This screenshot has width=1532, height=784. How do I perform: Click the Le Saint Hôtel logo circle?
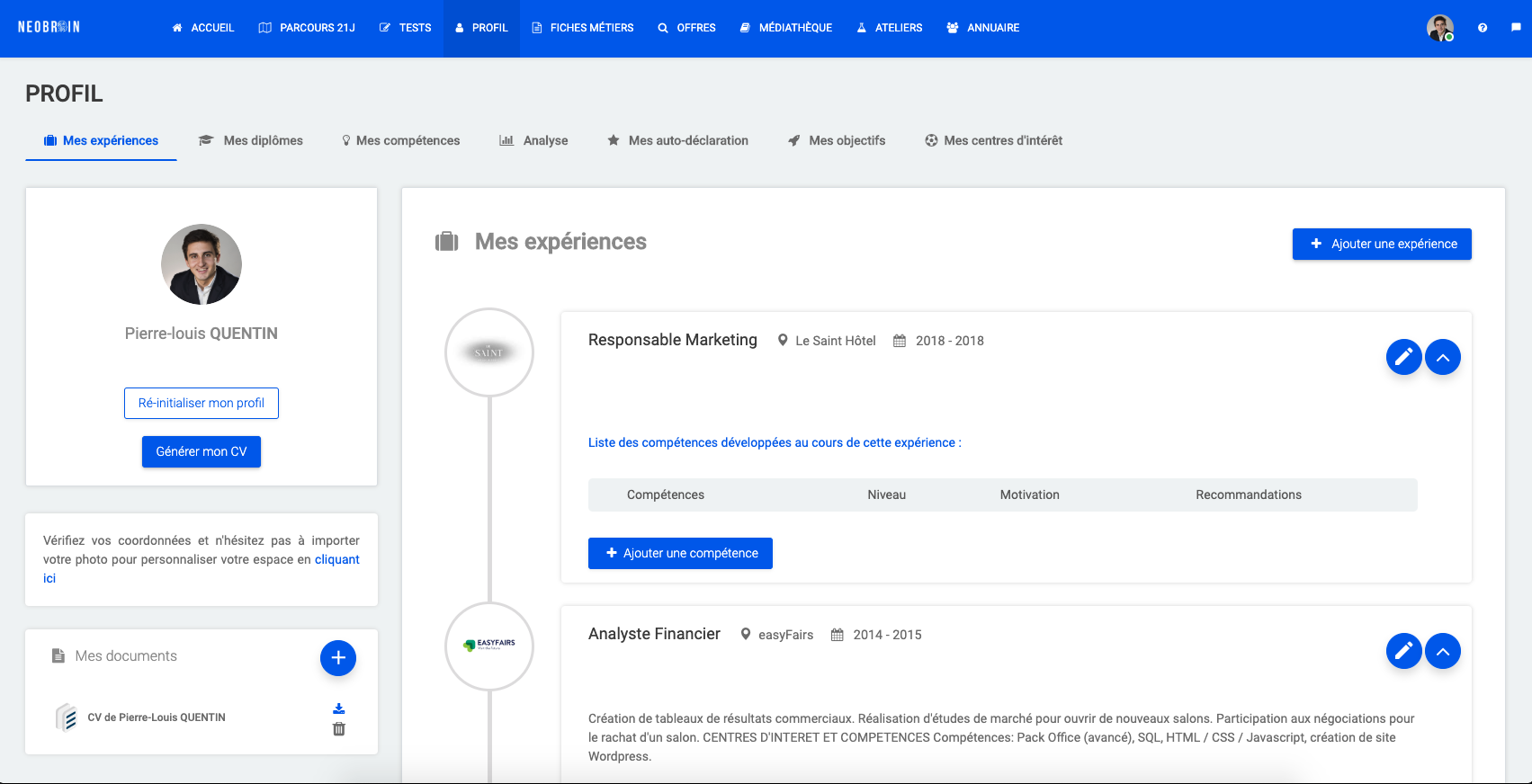tap(489, 352)
